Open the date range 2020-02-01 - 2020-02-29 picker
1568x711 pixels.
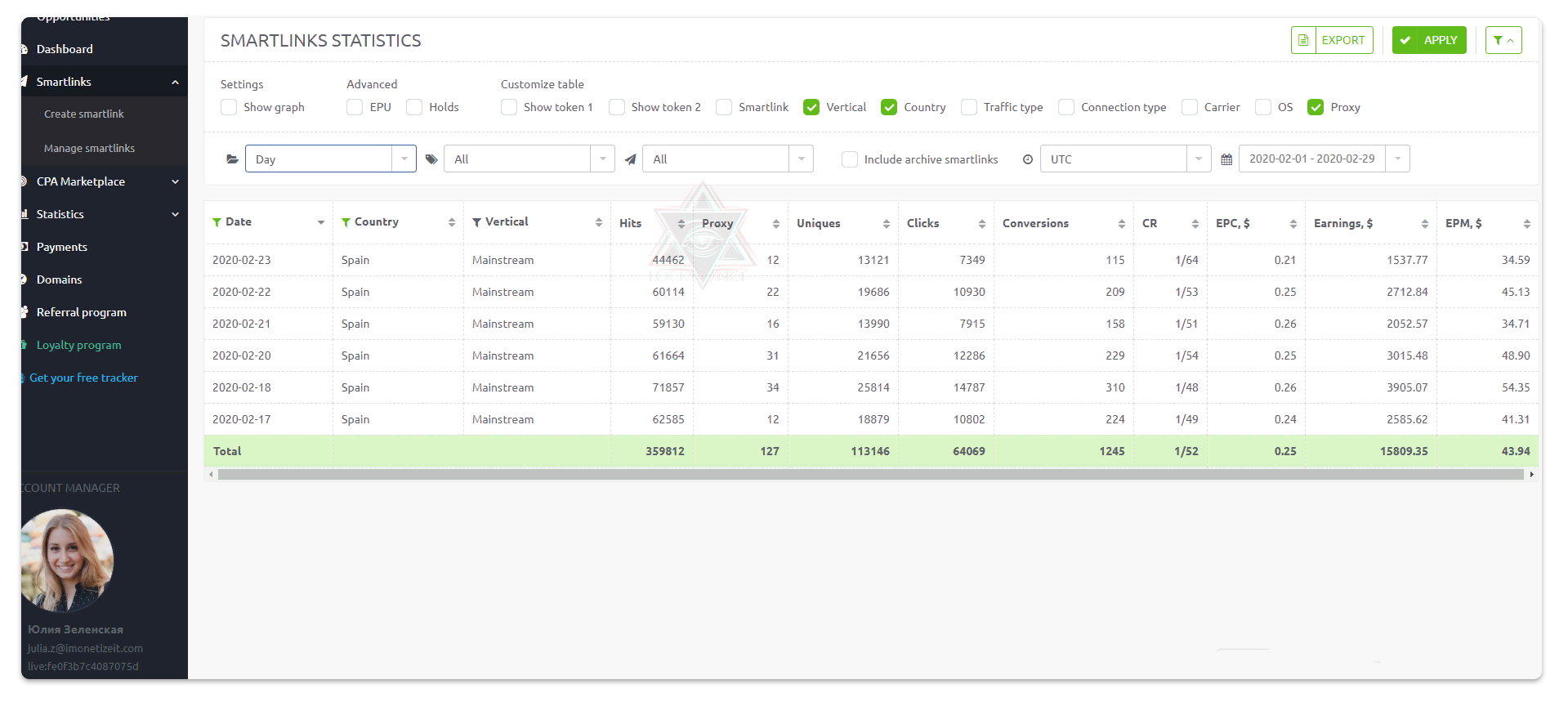coord(1325,159)
